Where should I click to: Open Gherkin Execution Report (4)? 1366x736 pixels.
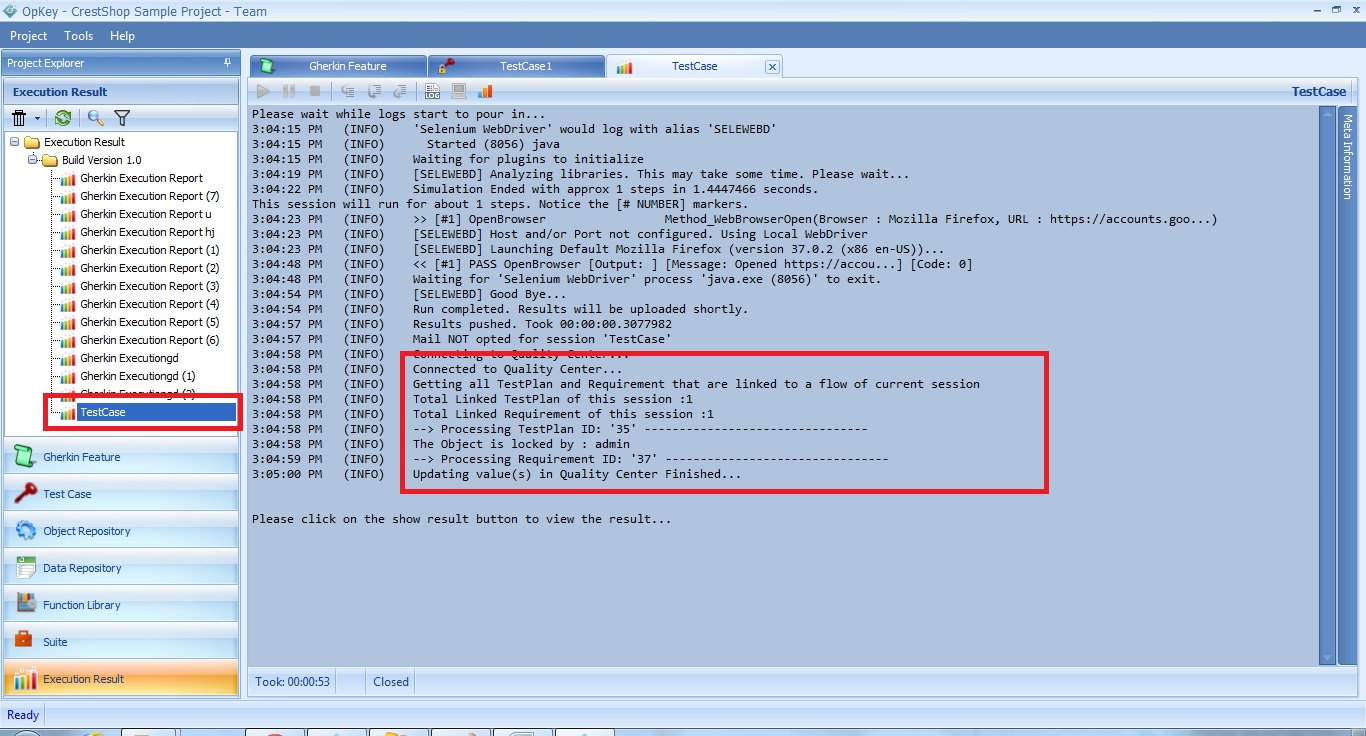(150, 304)
